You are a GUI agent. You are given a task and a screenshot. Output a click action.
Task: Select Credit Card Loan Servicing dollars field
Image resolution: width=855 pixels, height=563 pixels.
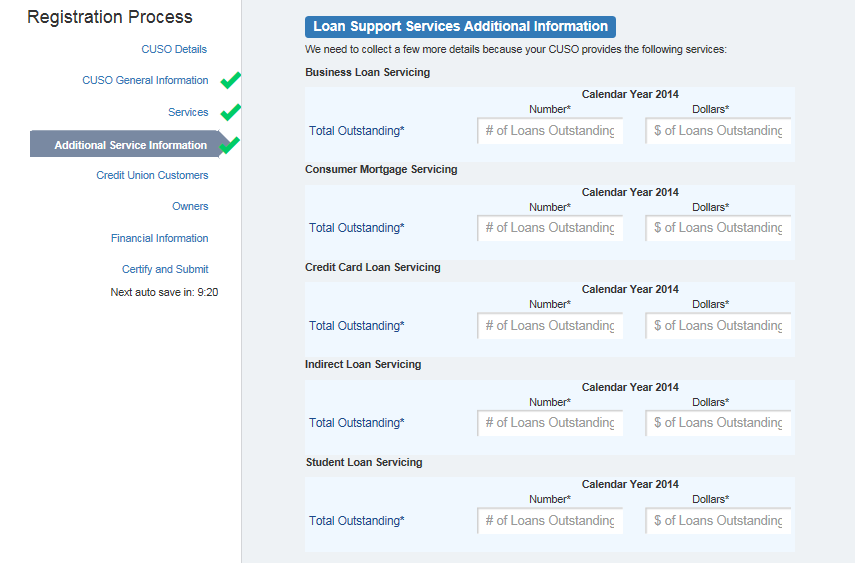coord(718,326)
